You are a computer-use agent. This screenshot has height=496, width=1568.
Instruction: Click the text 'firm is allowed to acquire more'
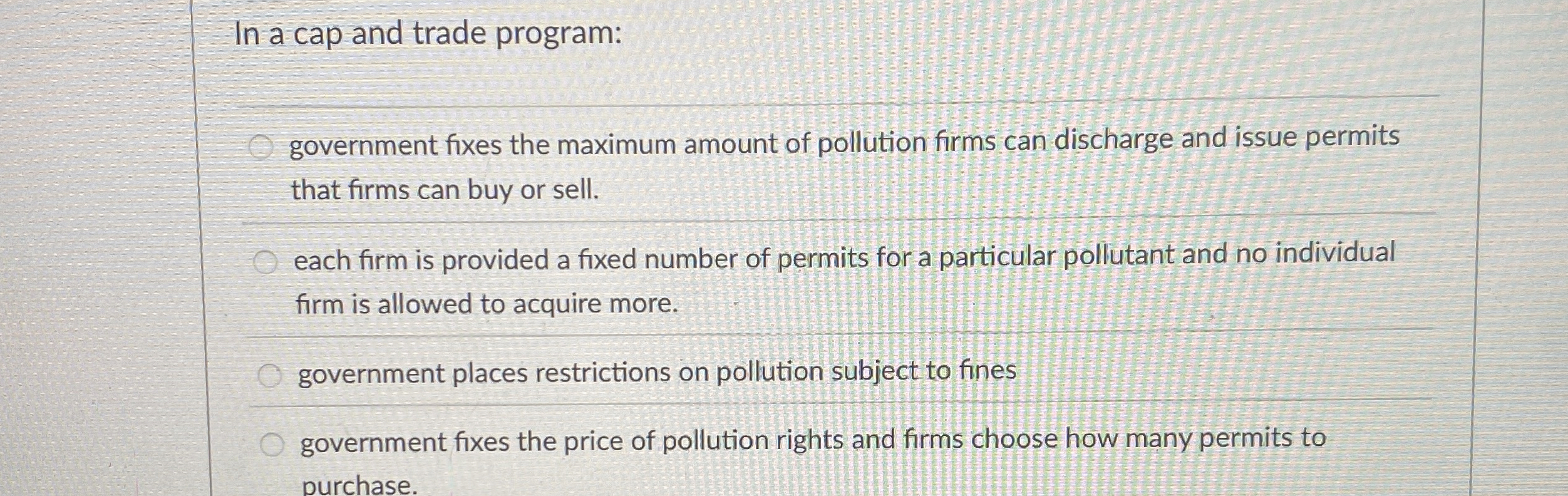(x=487, y=305)
